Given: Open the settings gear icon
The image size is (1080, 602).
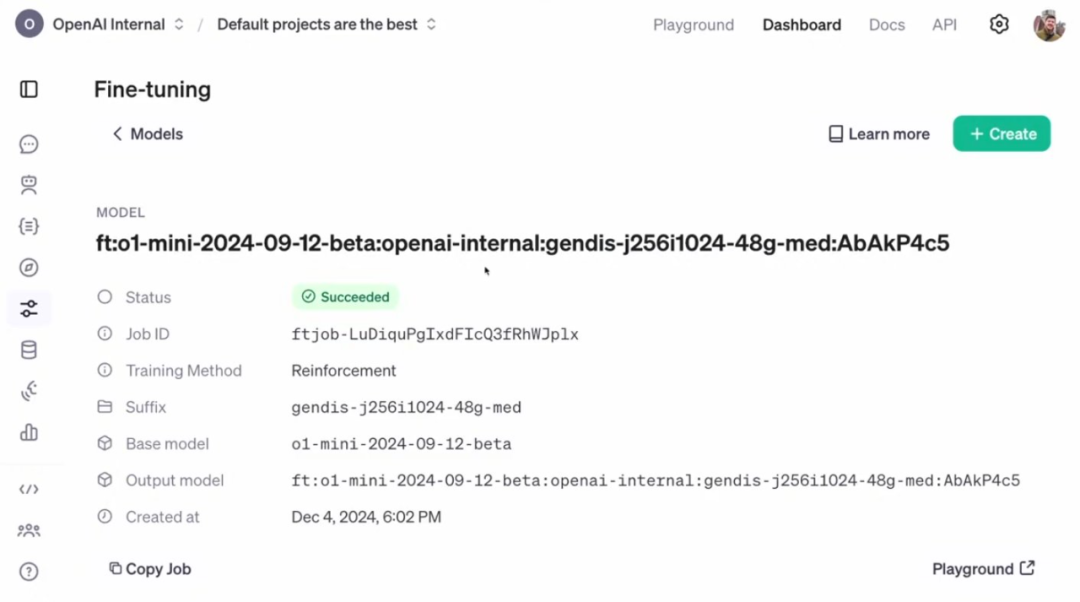Looking at the screenshot, I should 999,24.
